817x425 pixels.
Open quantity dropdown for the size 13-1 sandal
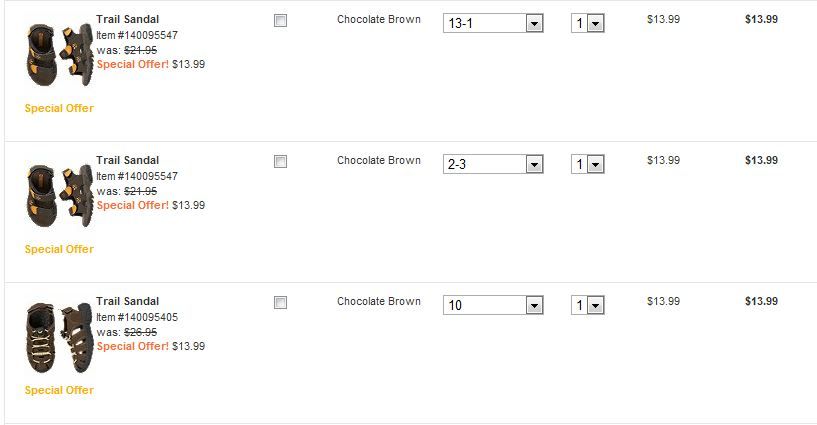tap(588, 23)
